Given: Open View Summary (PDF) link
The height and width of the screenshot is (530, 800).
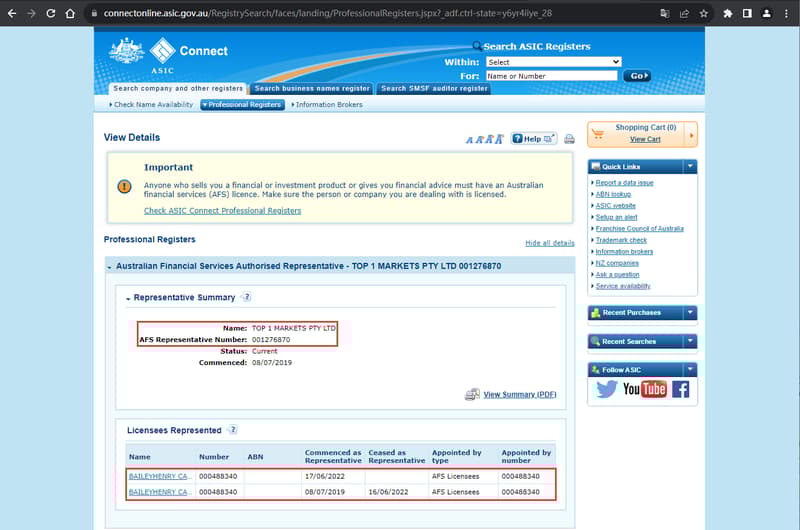Looking at the screenshot, I should point(519,394).
